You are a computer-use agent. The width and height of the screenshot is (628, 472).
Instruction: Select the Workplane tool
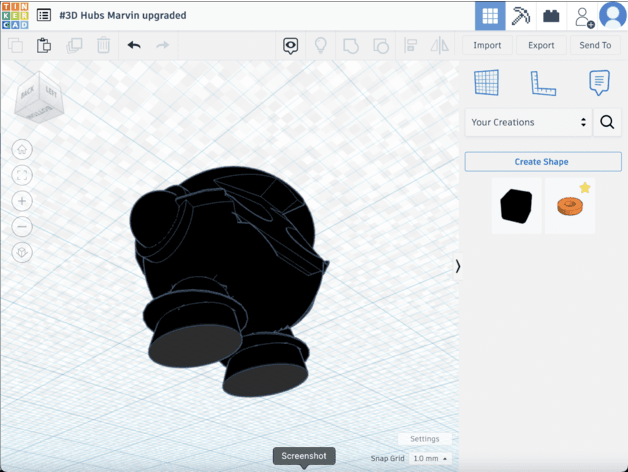coord(487,83)
